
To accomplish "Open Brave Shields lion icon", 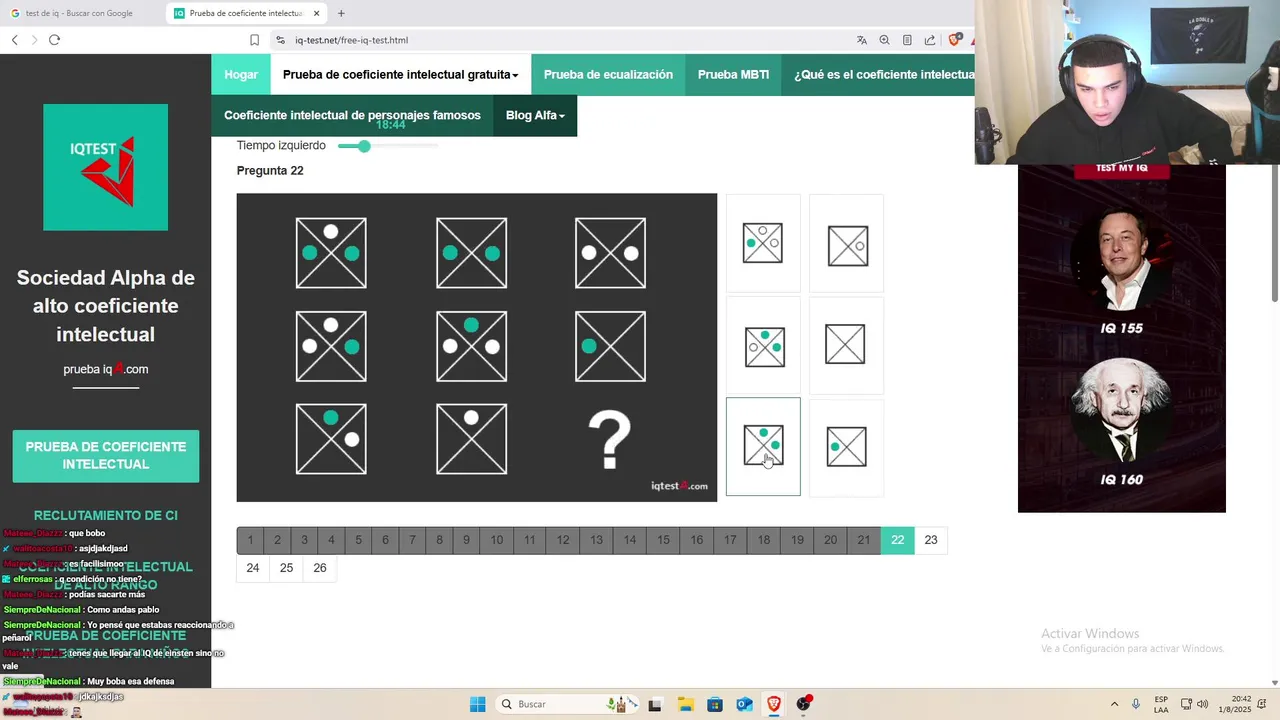I will coord(954,40).
